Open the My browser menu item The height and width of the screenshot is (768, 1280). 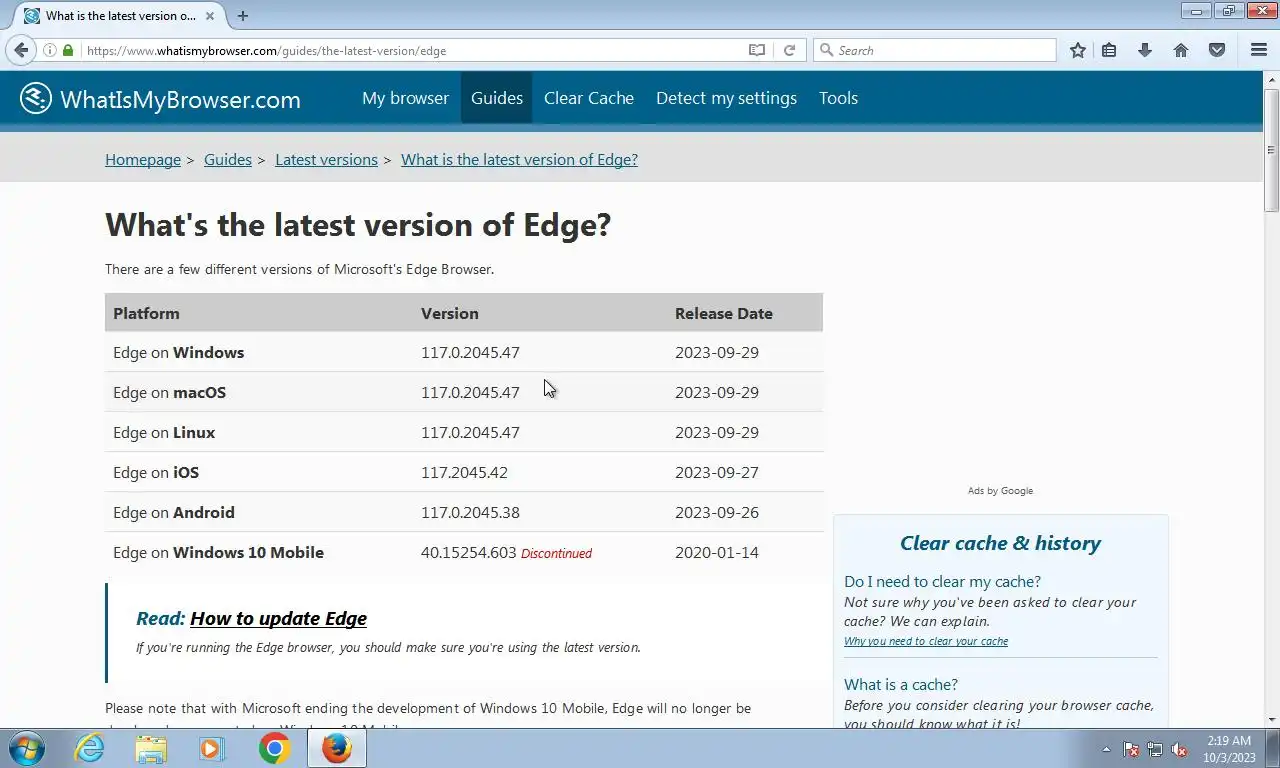(x=405, y=98)
